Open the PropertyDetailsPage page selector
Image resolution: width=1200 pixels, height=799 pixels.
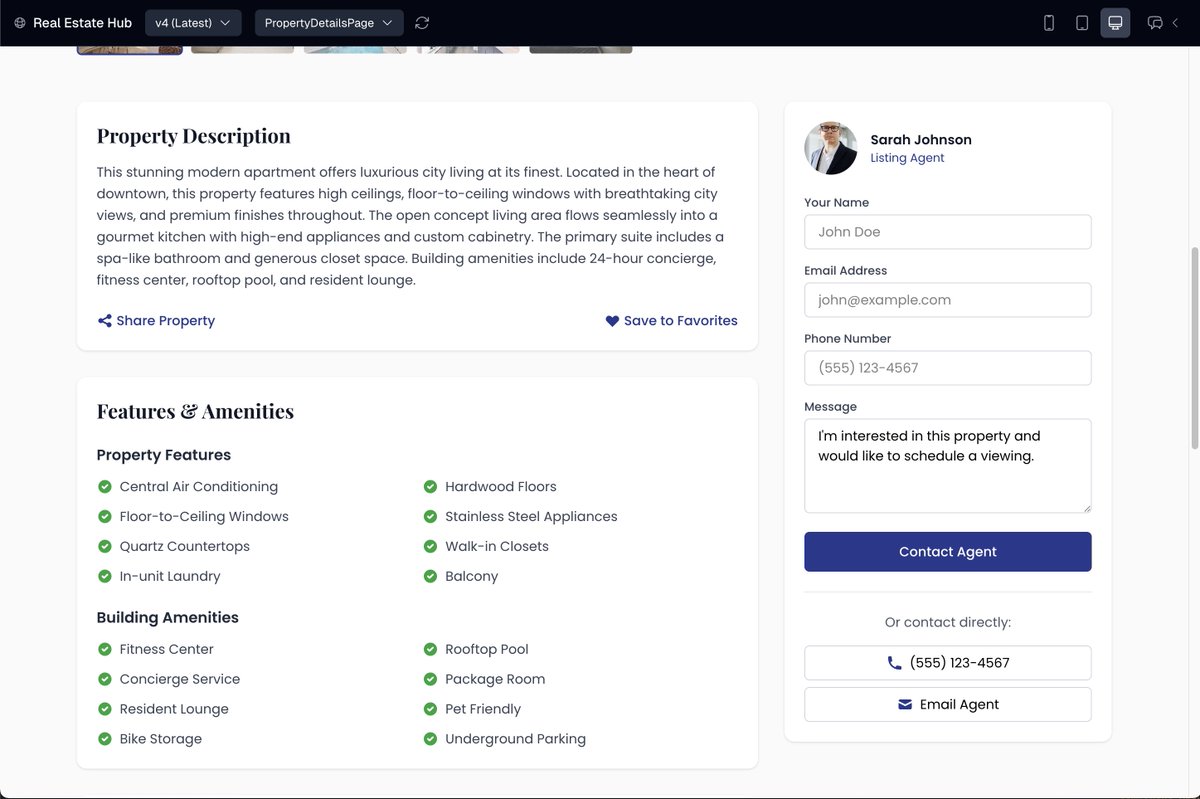[329, 23]
